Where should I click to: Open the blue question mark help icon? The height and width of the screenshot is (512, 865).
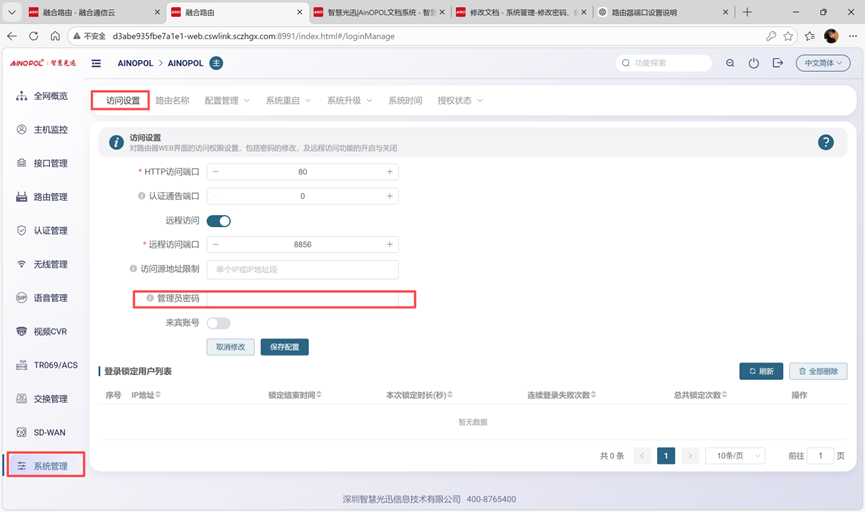click(825, 143)
